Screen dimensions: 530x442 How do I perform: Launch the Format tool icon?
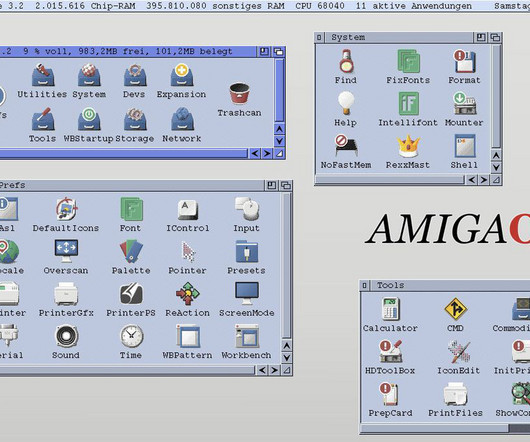point(464,61)
